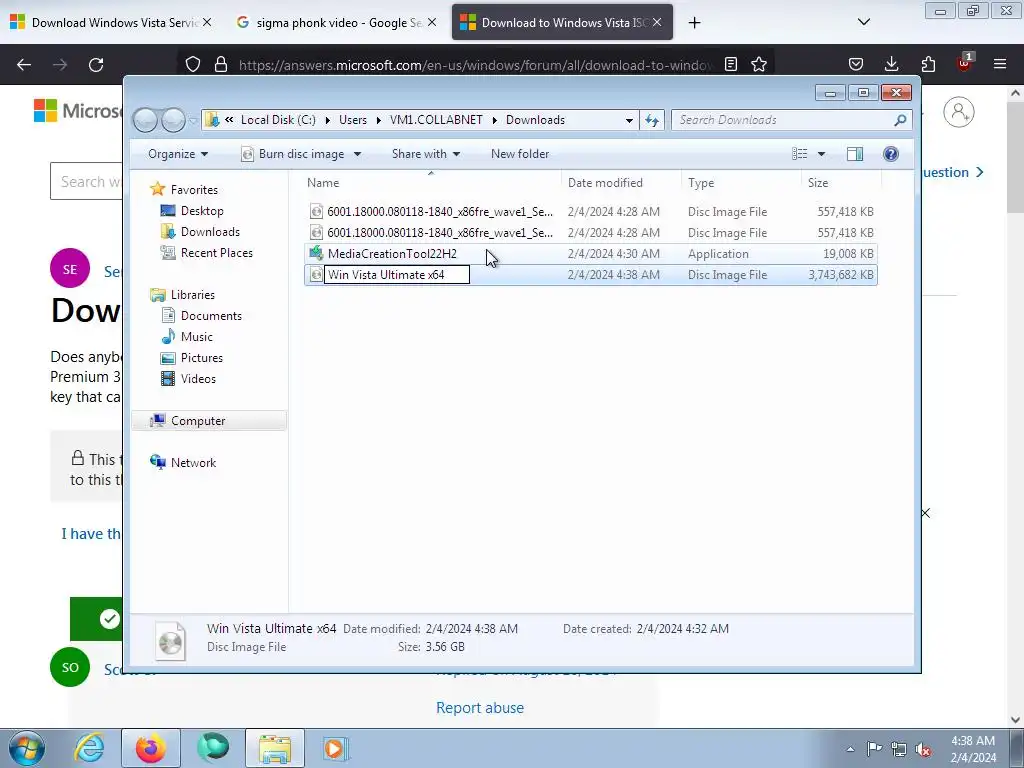
Task: Open the Pocket save icon
Action: (856, 64)
